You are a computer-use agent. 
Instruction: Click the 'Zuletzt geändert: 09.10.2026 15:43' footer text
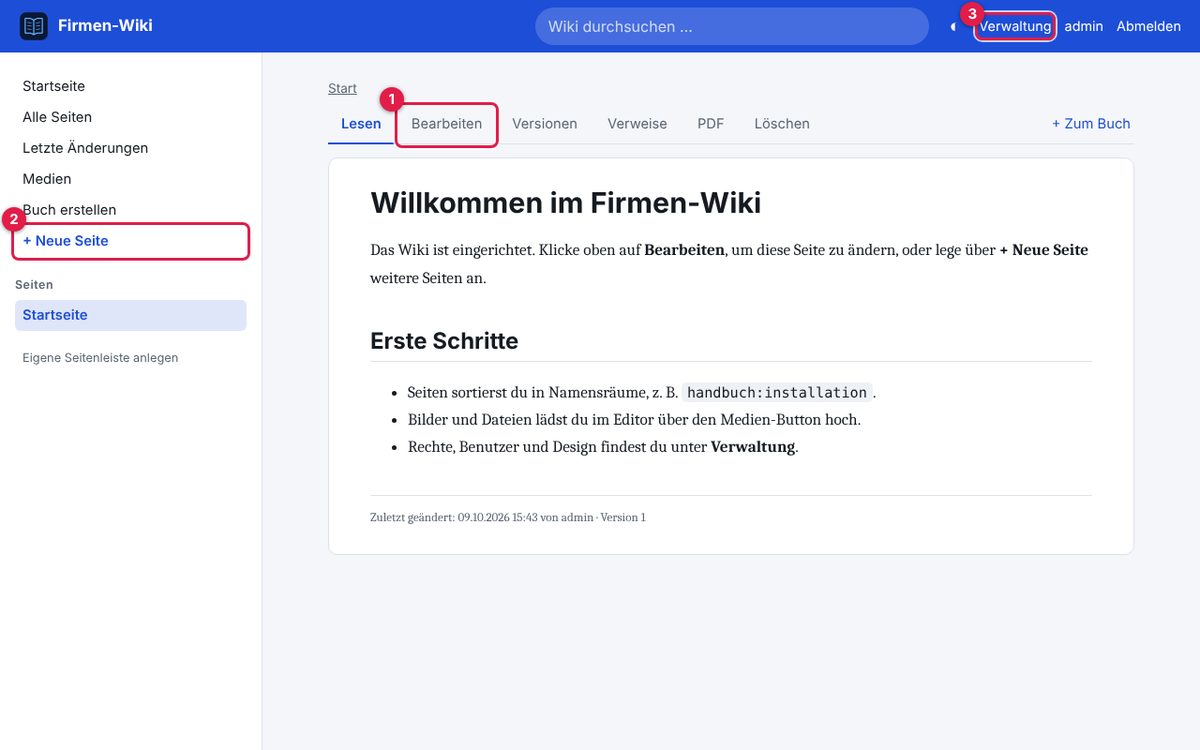point(454,518)
